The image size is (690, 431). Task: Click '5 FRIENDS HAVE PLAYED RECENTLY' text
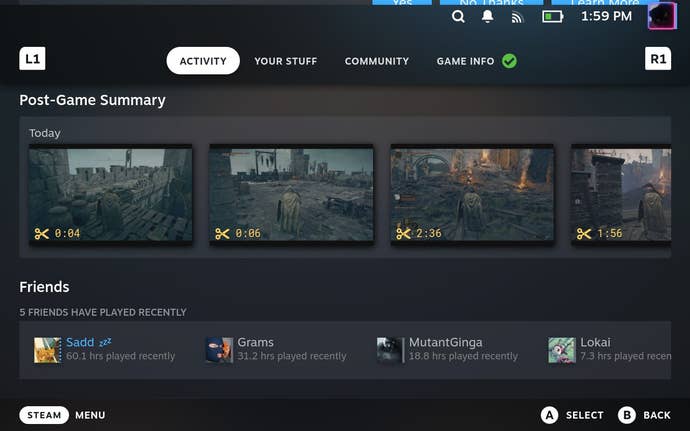coord(103,312)
